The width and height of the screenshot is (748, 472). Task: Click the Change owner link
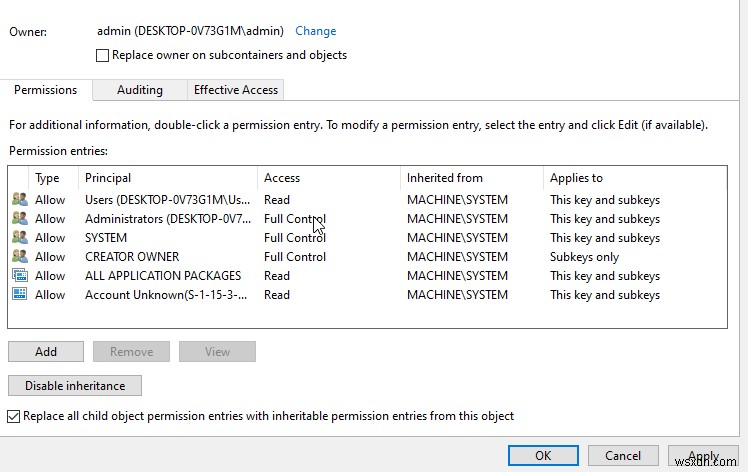[x=315, y=31]
